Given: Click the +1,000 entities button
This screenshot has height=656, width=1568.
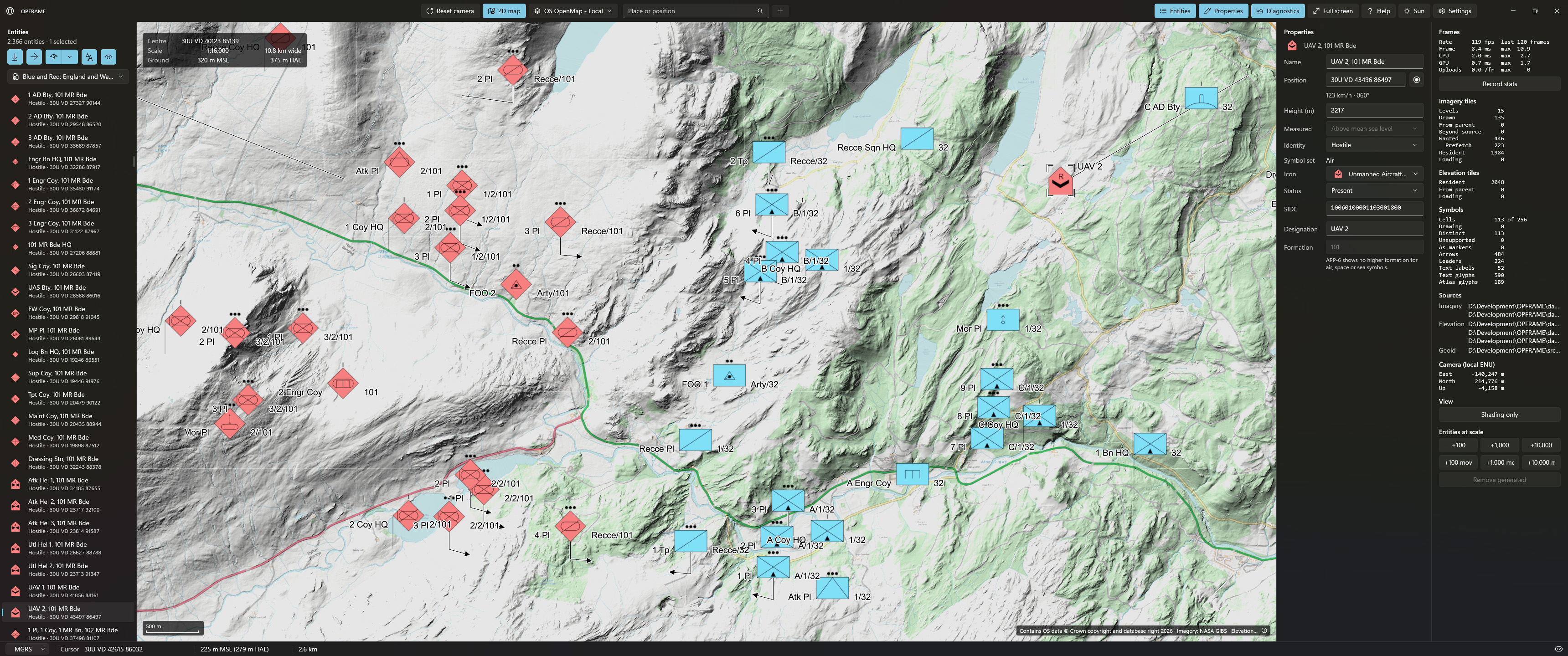Looking at the screenshot, I should click(1499, 446).
